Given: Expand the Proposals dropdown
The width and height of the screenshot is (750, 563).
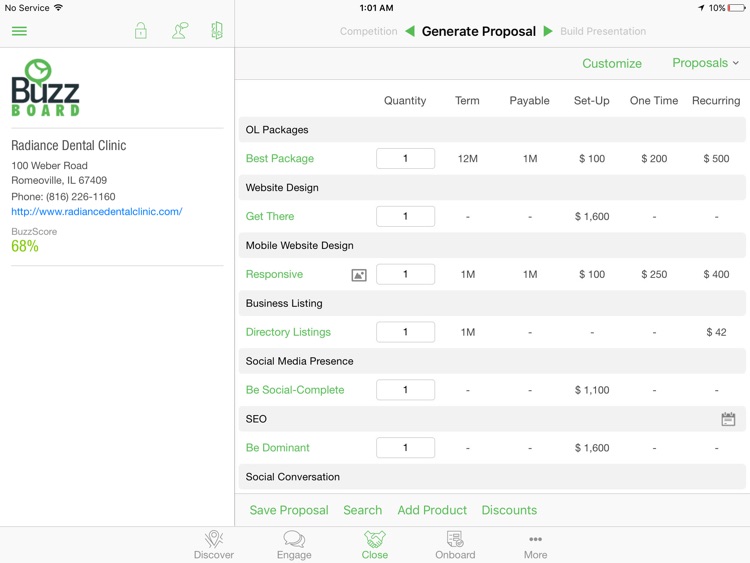Looking at the screenshot, I should coord(706,63).
